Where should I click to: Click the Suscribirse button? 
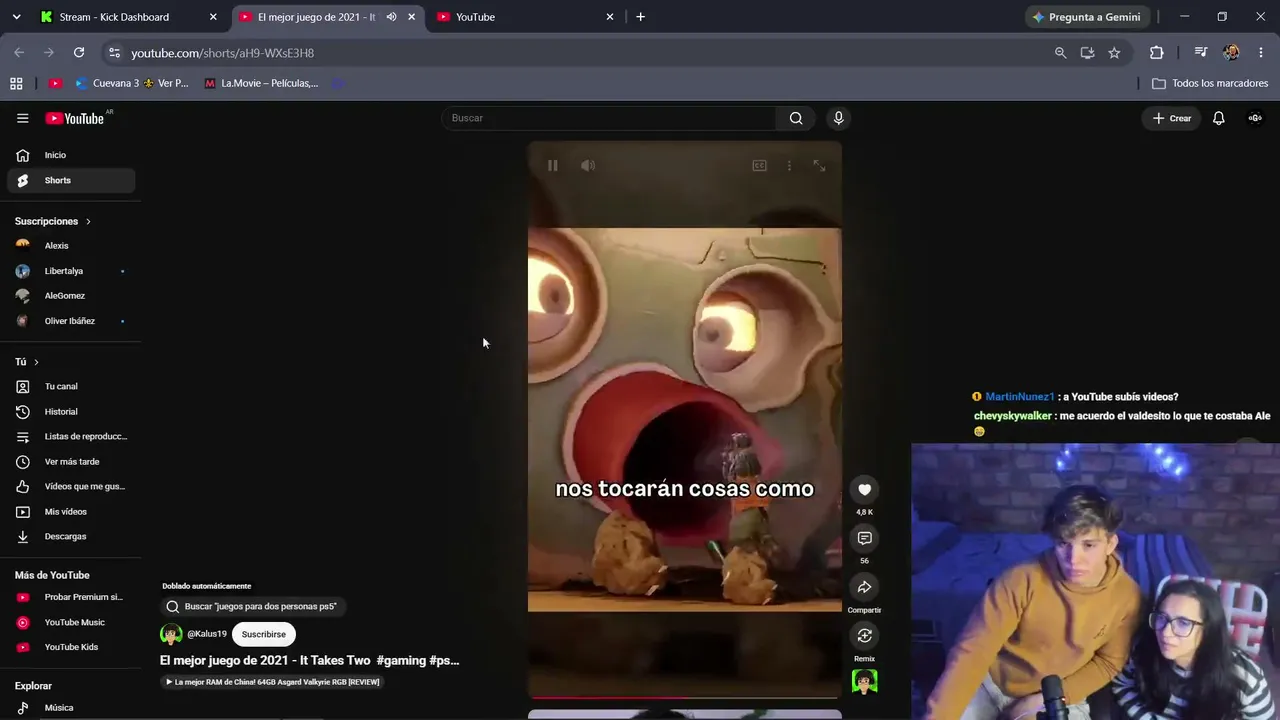[263, 634]
